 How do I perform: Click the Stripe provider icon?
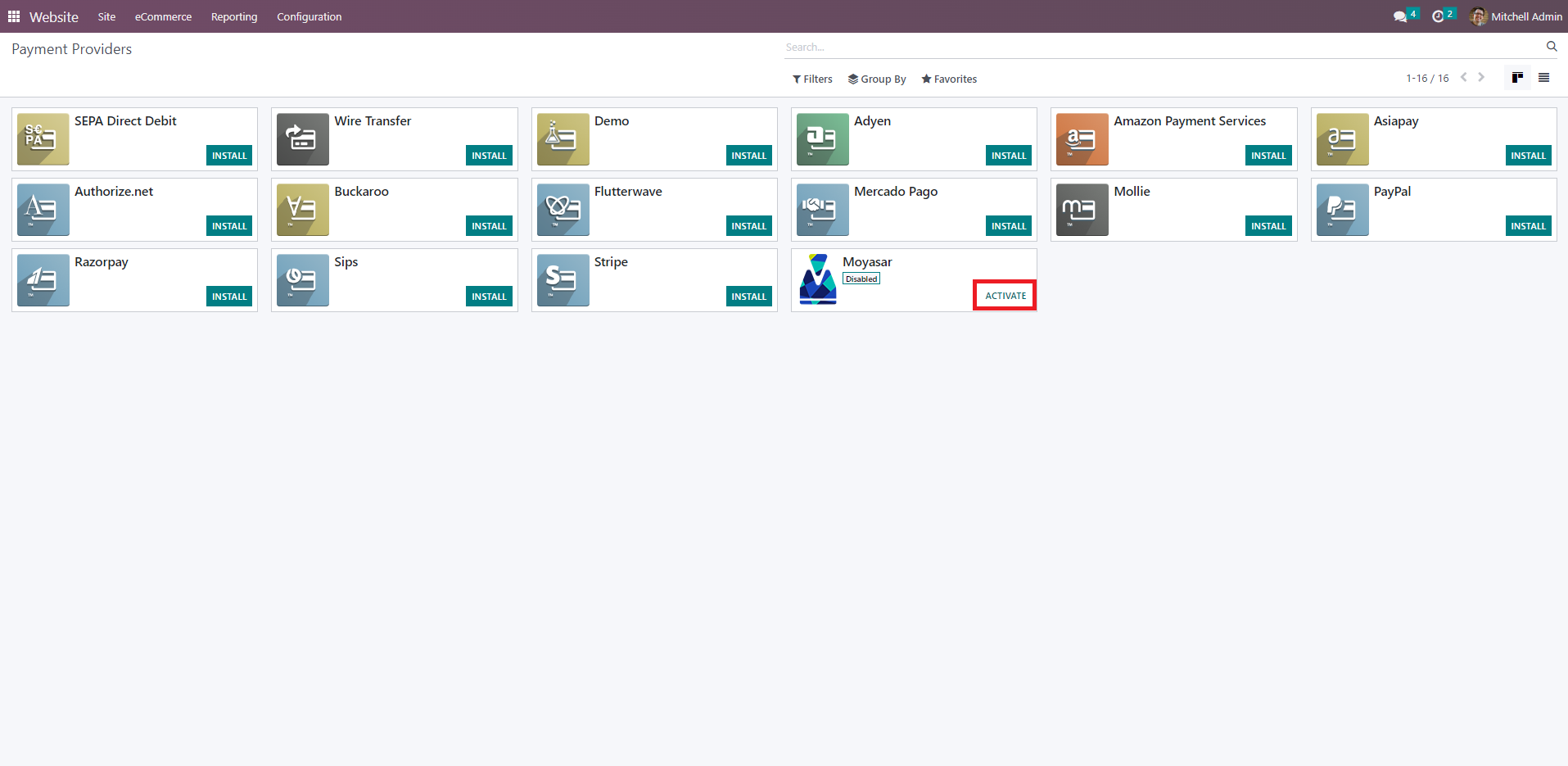click(563, 280)
